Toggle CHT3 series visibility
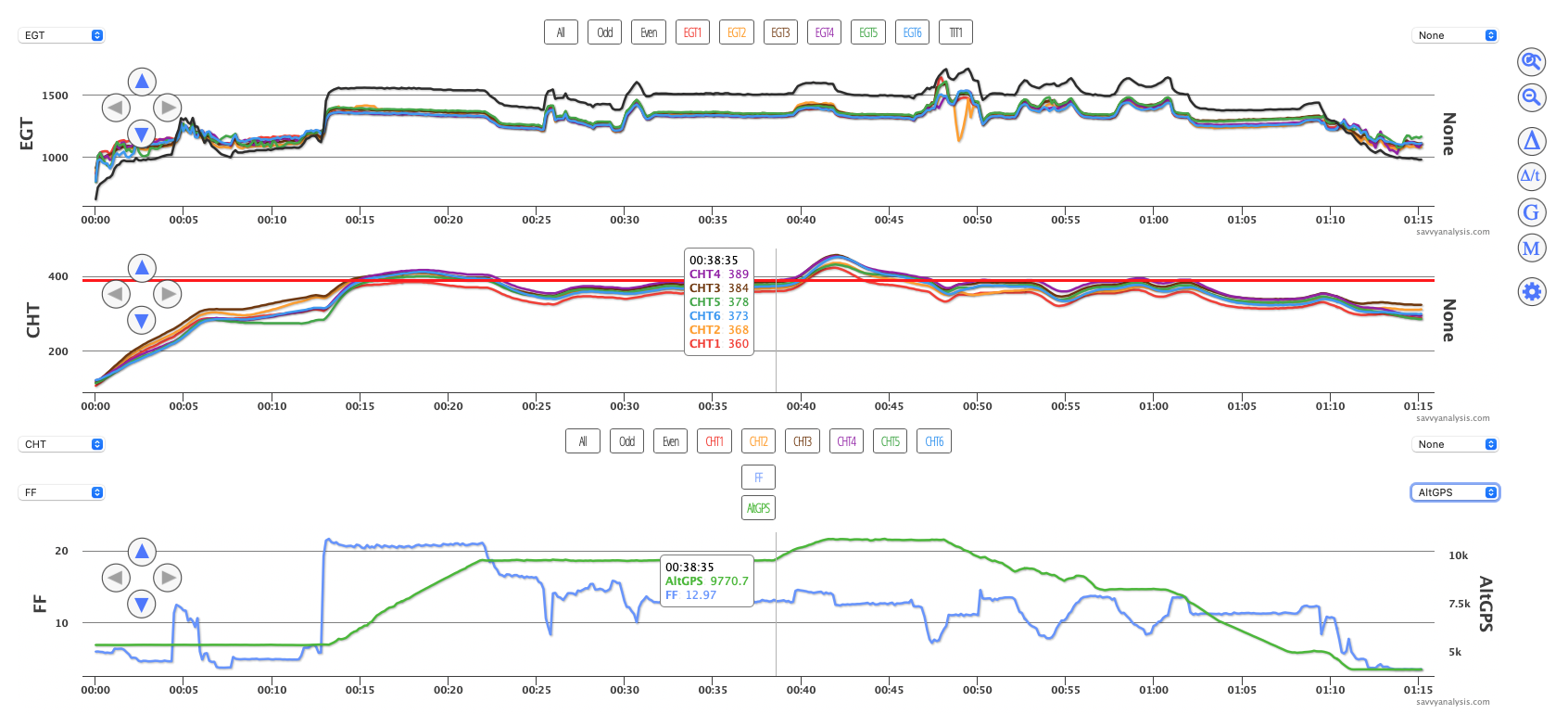Viewport: 1568px width, 714px height. click(803, 441)
